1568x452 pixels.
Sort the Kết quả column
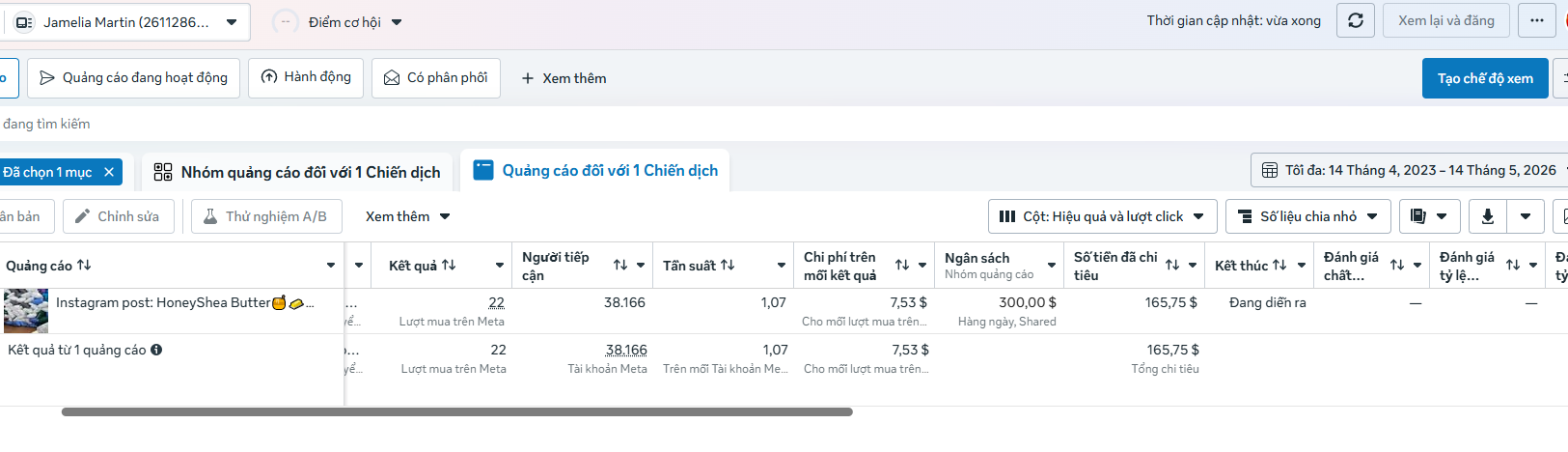click(449, 265)
